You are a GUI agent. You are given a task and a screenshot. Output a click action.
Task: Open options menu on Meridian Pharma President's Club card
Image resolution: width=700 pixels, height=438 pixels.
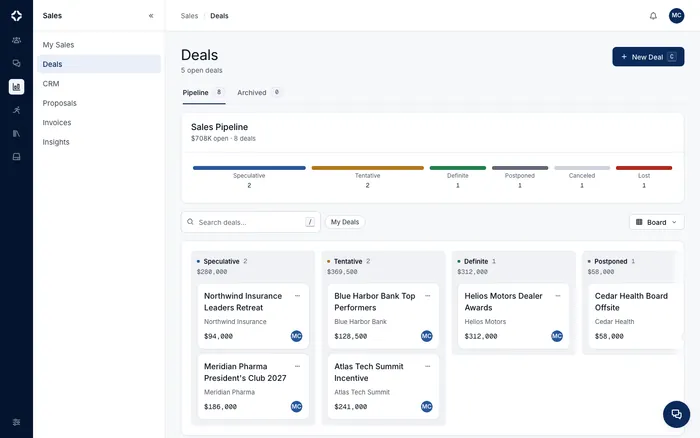click(x=297, y=366)
